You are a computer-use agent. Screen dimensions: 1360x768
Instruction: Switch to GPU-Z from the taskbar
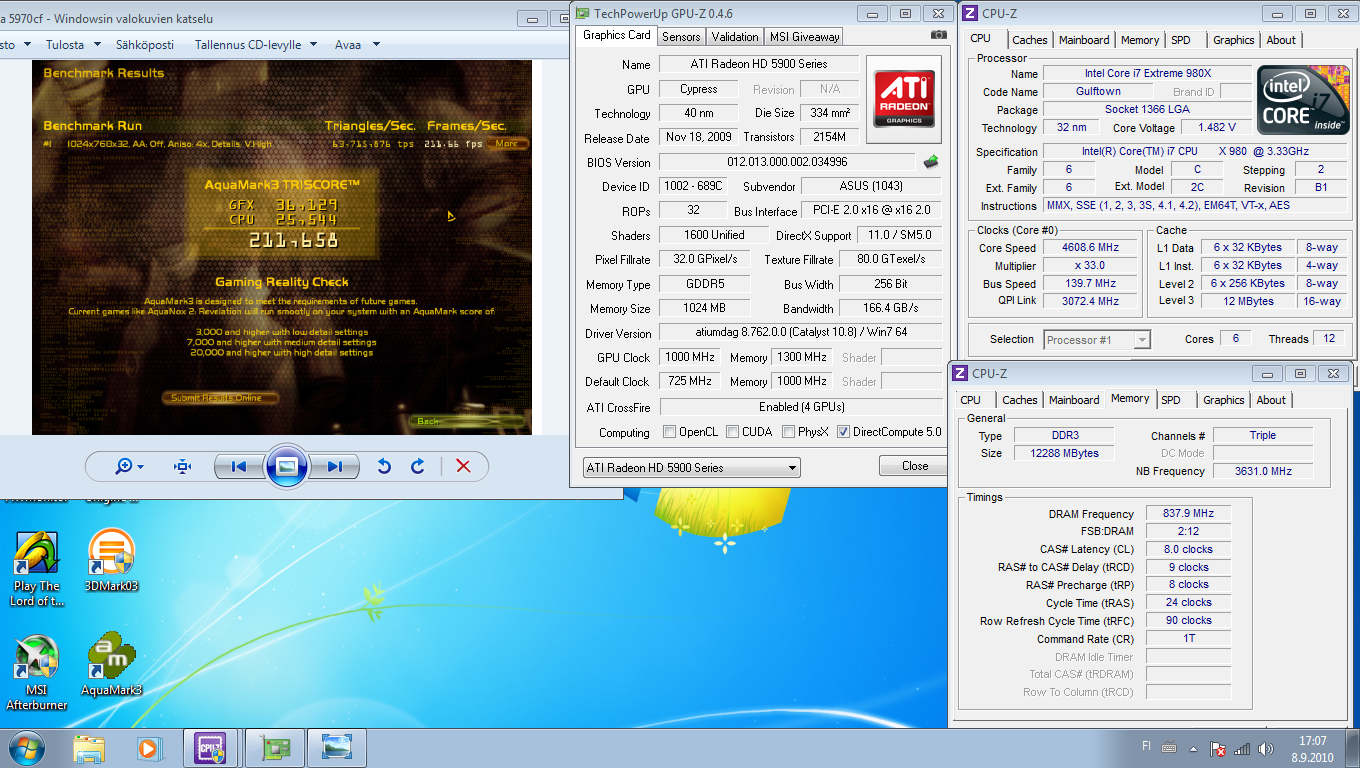click(274, 748)
